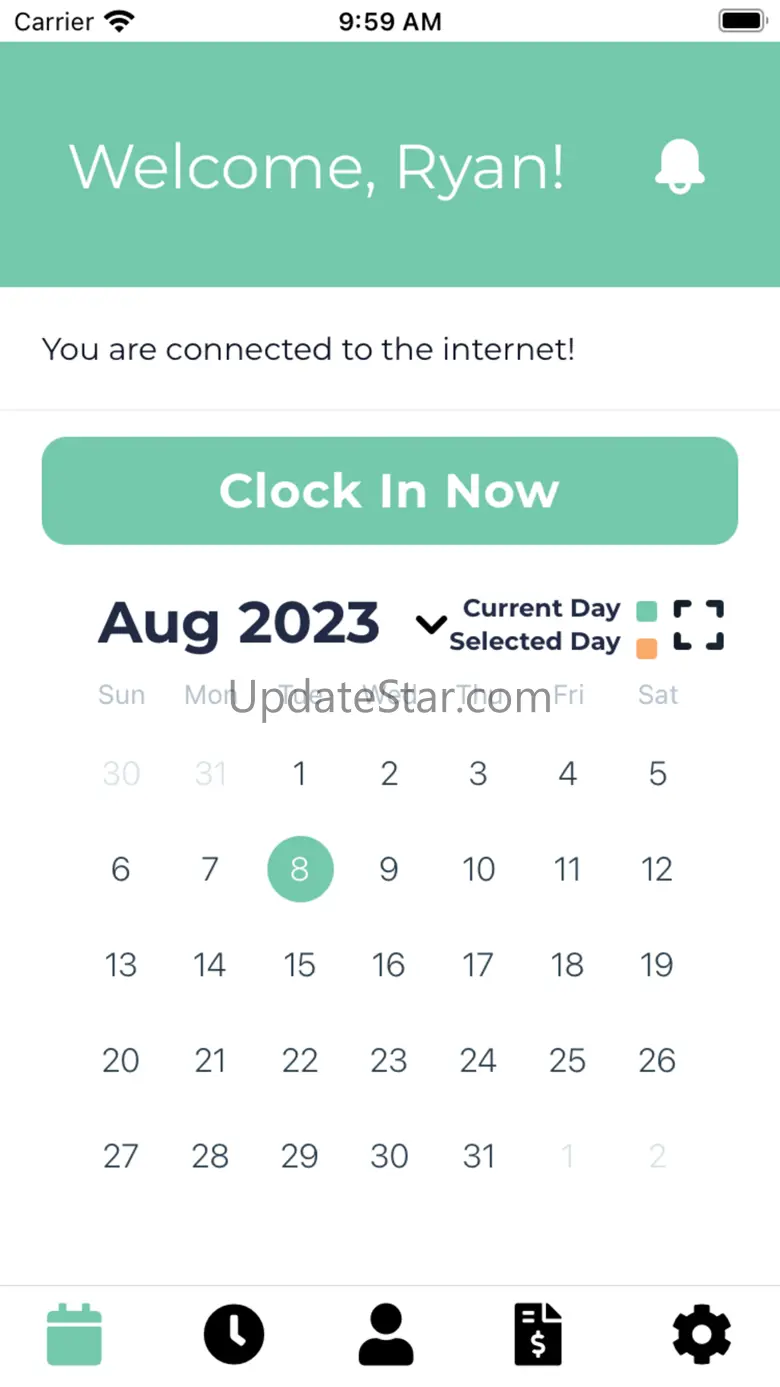Select the highlighted day 8
780x1387 pixels.
point(300,869)
